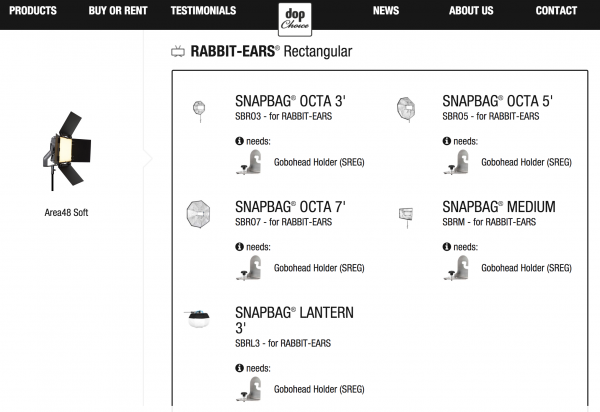Click the Snapbag Lantern 3' product icon
Image resolution: width=600 pixels, height=412 pixels.
(198, 321)
